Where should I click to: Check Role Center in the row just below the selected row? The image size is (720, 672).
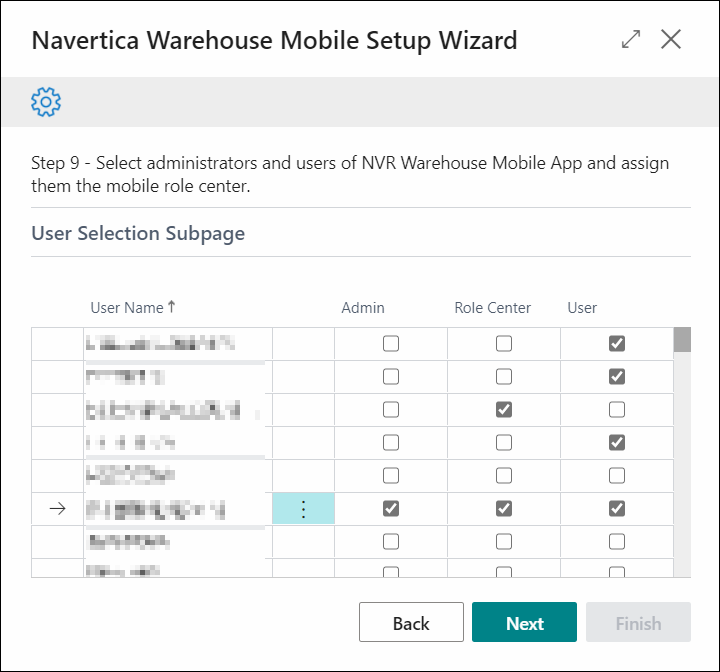(x=504, y=542)
